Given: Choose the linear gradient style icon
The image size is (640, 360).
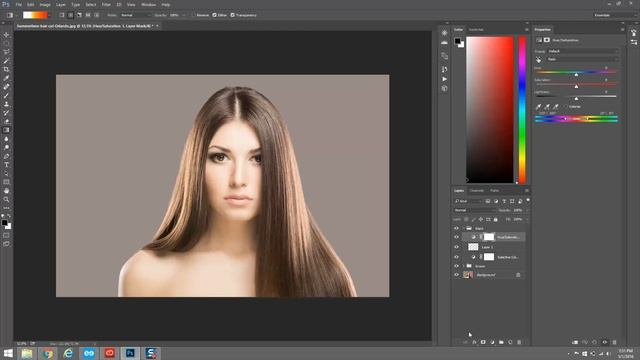Looking at the screenshot, I should pyautogui.click(x=62, y=15).
